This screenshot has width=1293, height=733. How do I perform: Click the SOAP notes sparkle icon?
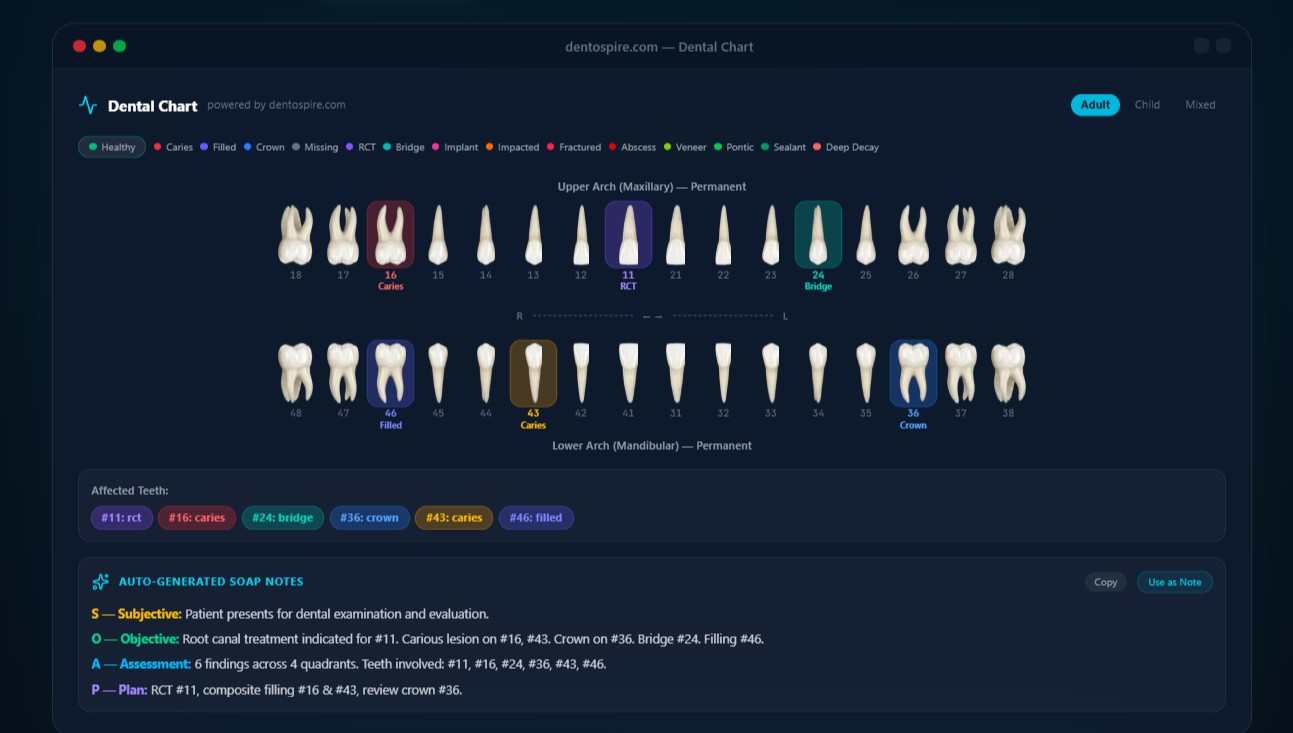(x=100, y=581)
